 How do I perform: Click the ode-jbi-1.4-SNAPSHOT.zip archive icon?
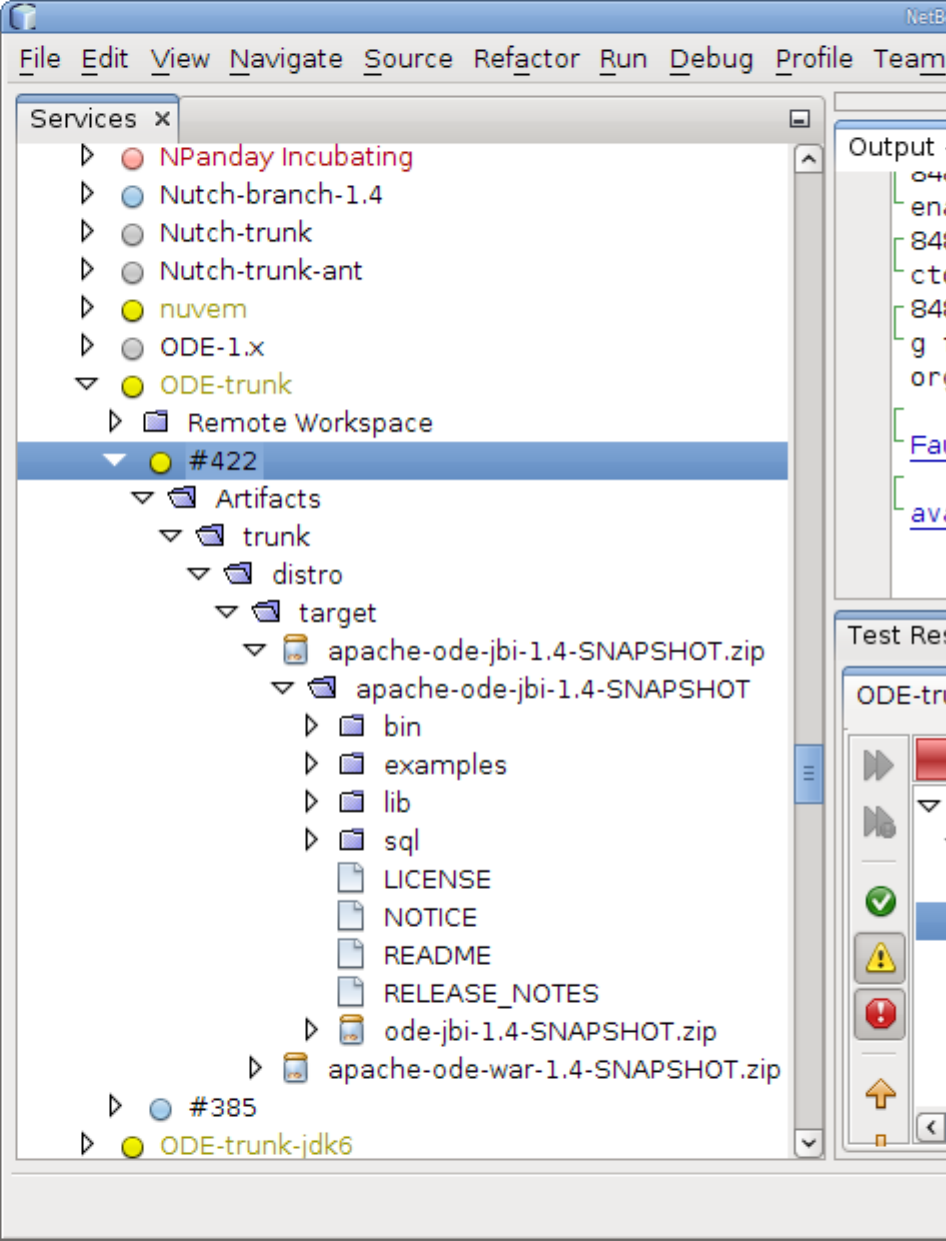[x=350, y=1030]
